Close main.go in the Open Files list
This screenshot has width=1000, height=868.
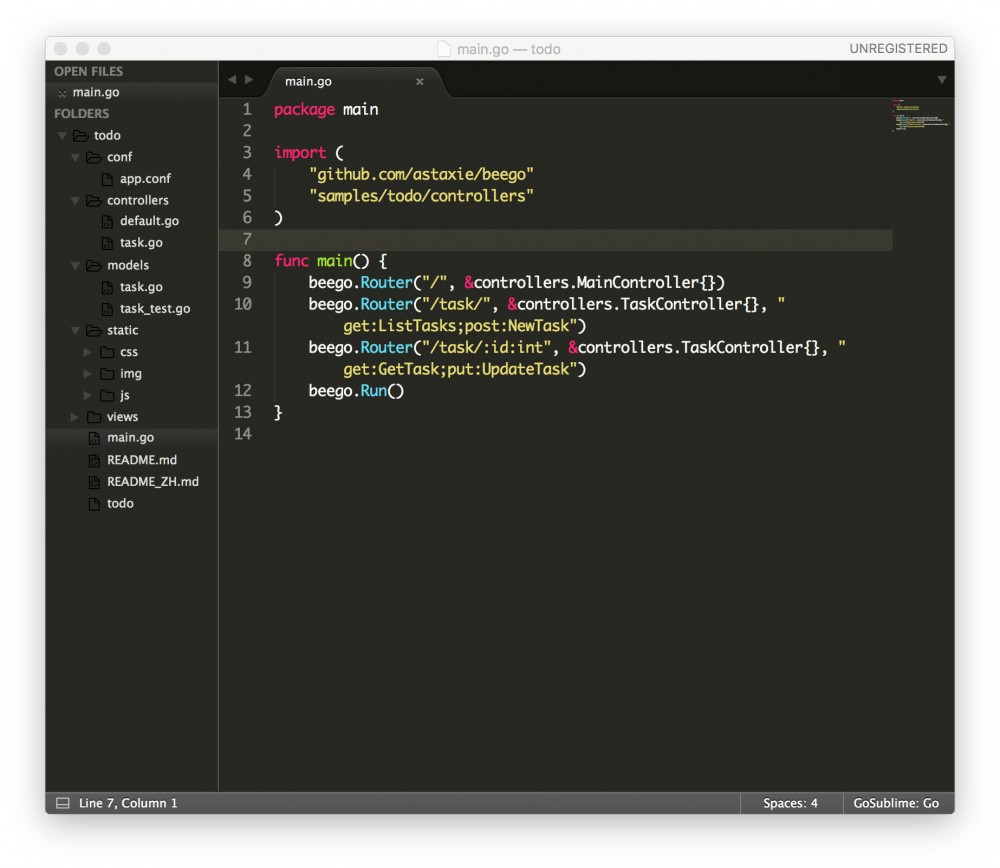pyautogui.click(x=62, y=94)
